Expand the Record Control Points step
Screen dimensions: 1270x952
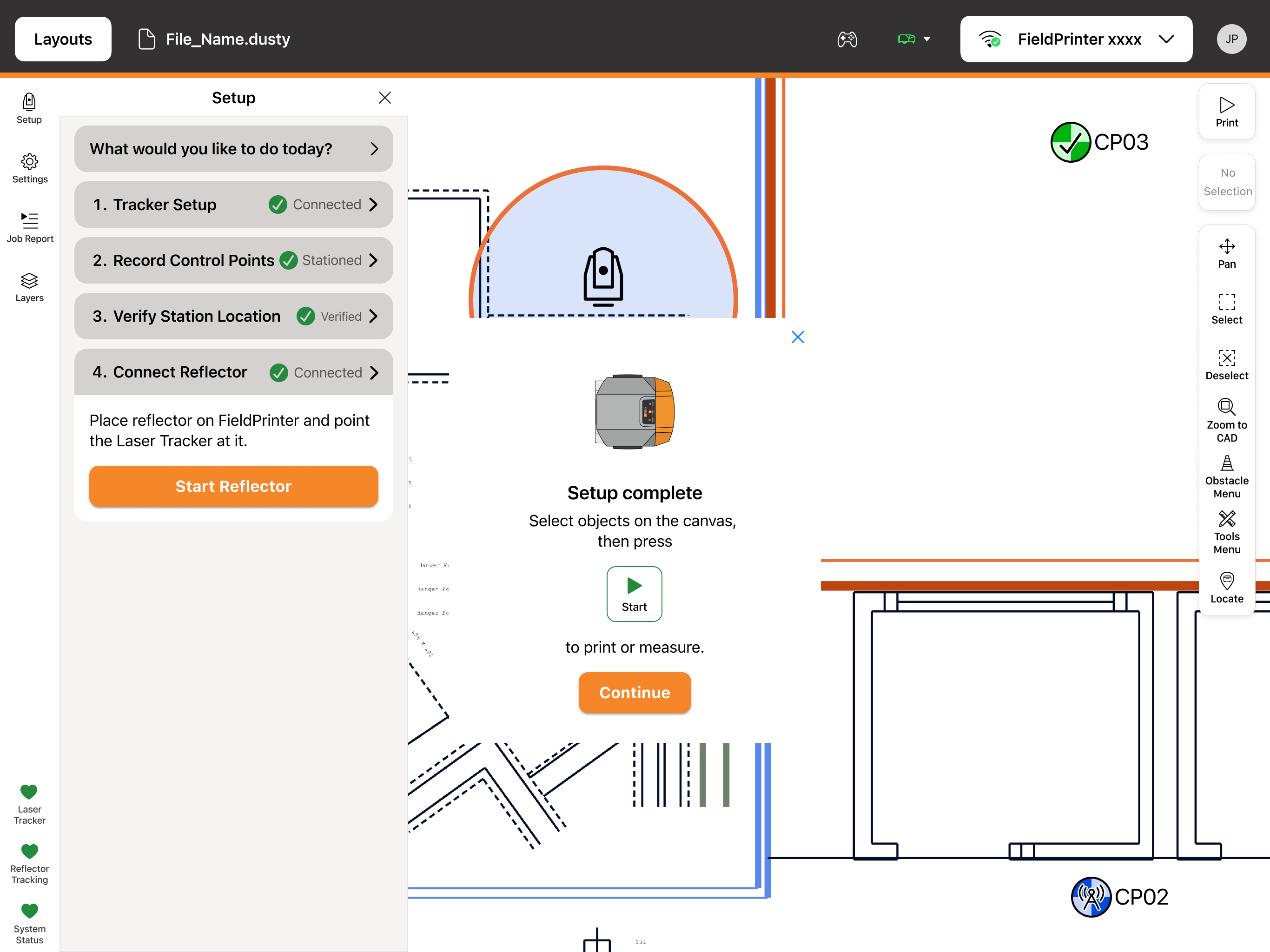point(234,260)
